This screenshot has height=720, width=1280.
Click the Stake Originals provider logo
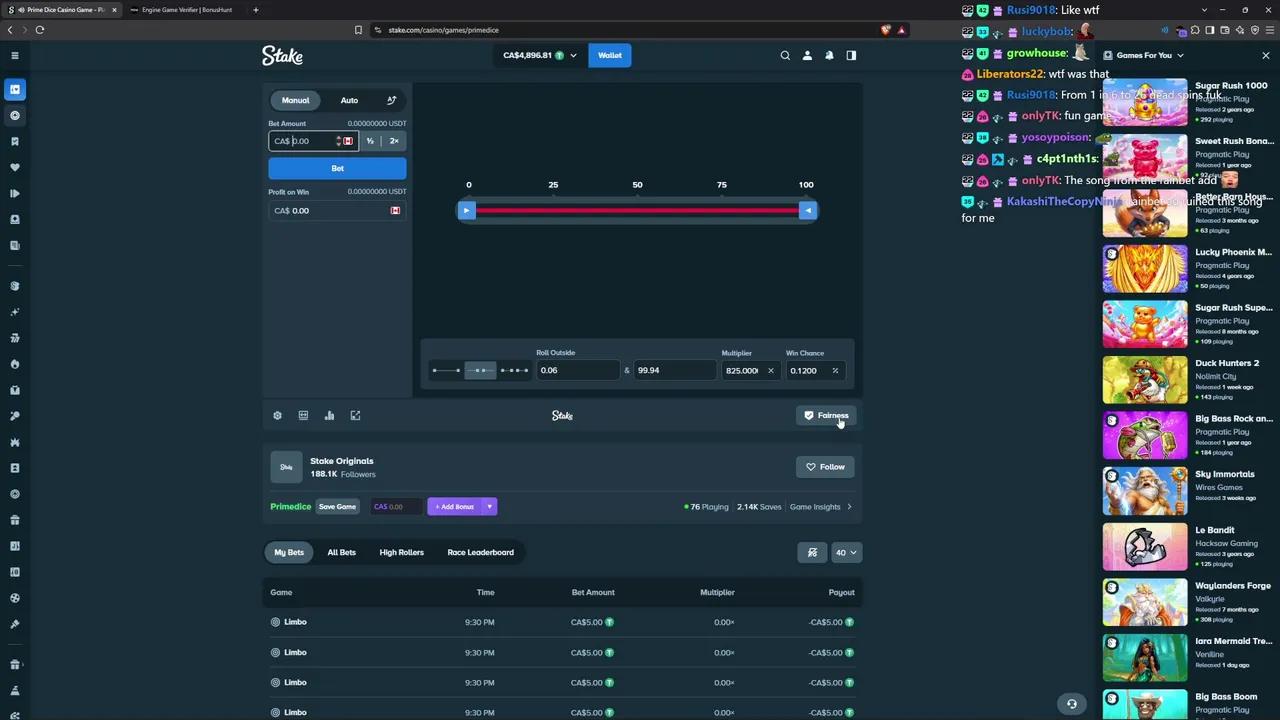pos(286,467)
